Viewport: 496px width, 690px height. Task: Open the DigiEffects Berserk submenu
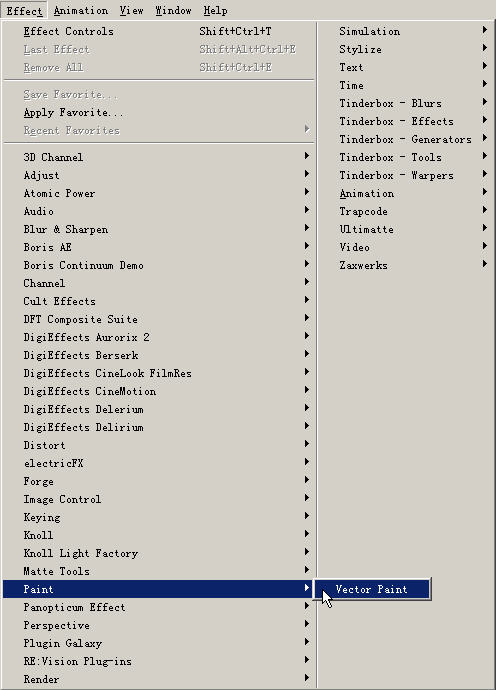click(158, 355)
